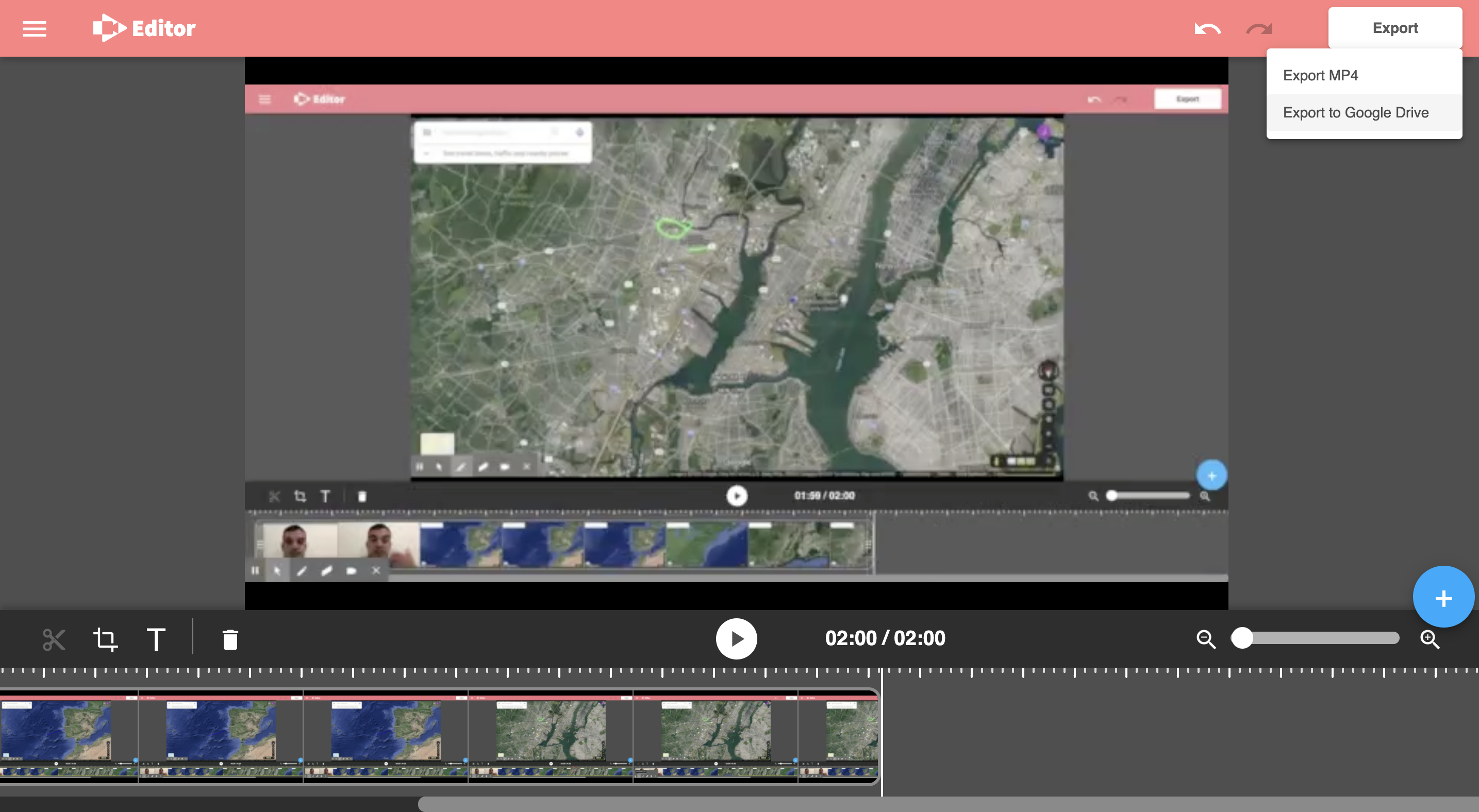Select the scissors cut tool
Viewport: 1479px width, 812px height.
click(x=54, y=639)
